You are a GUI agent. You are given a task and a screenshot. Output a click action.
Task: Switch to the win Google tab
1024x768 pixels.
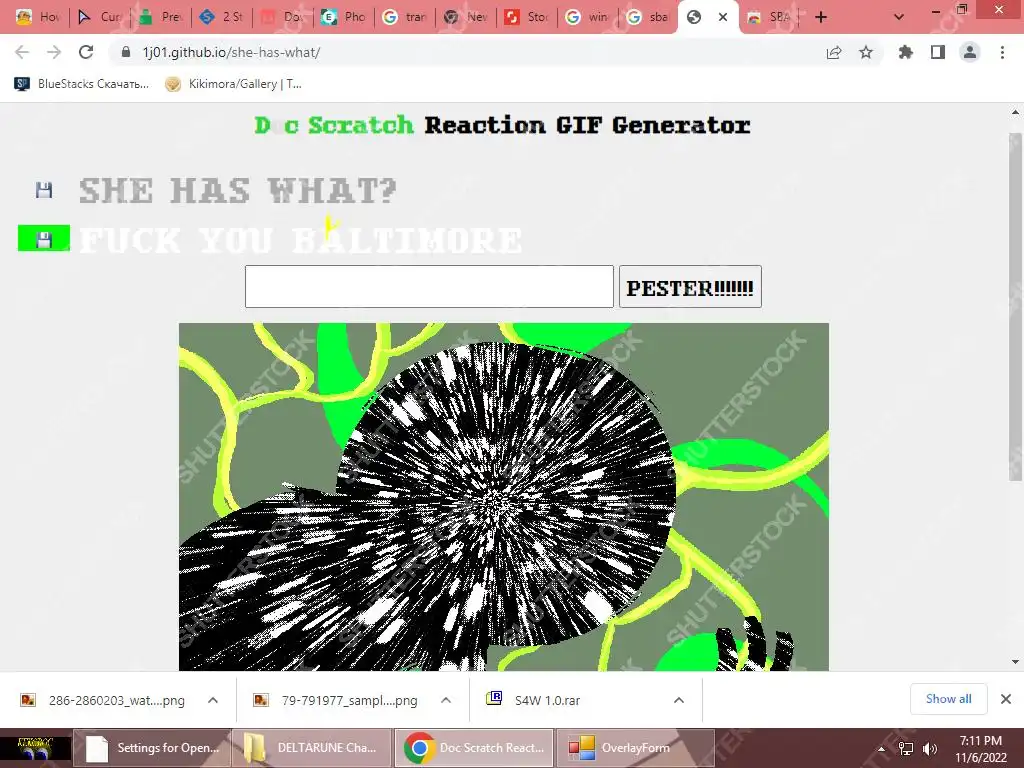click(586, 17)
